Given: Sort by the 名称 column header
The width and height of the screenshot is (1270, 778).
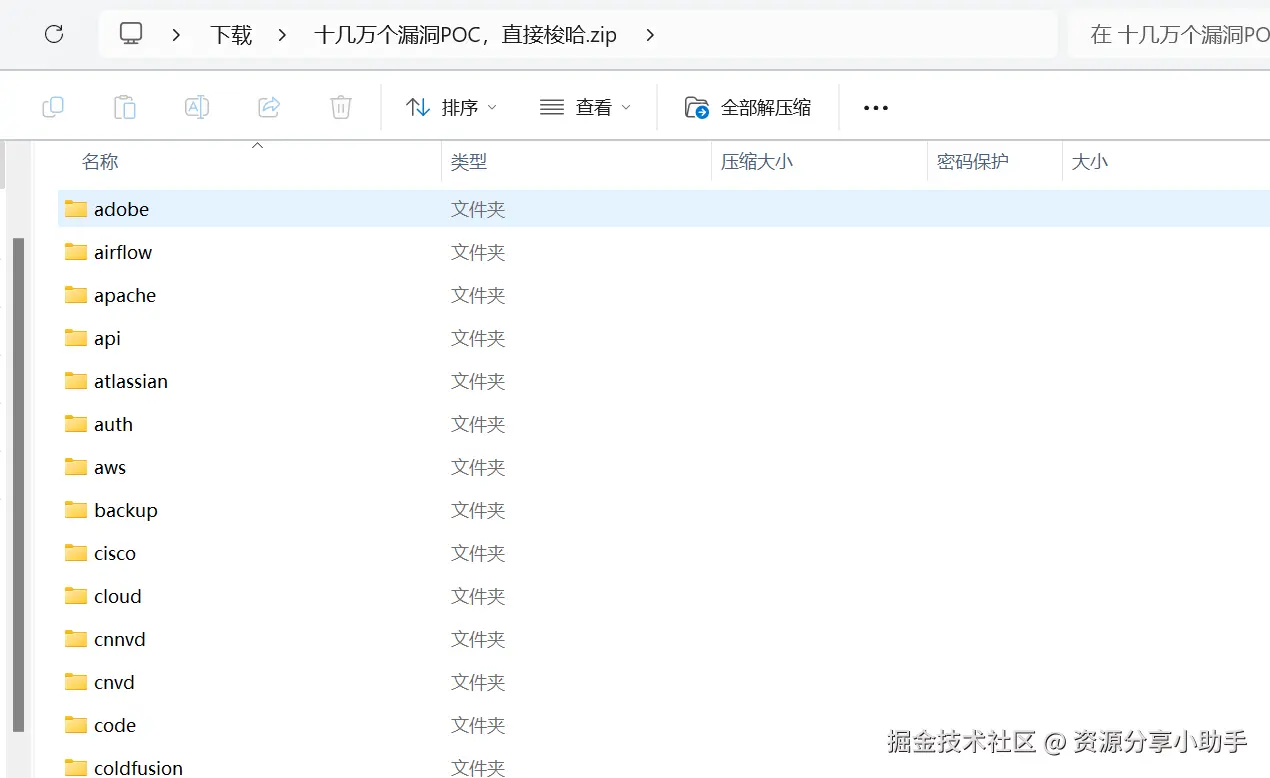Looking at the screenshot, I should [100, 162].
